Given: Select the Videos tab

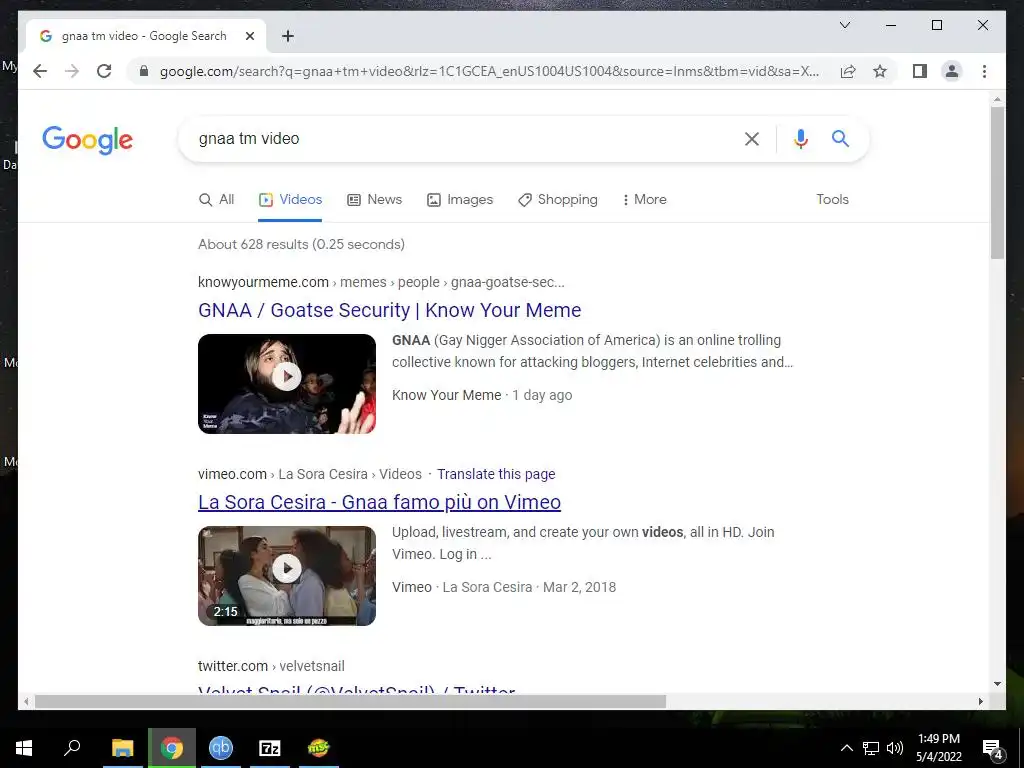Looking at the screenshot, I should pyautogui.click(x=290, y=200).
